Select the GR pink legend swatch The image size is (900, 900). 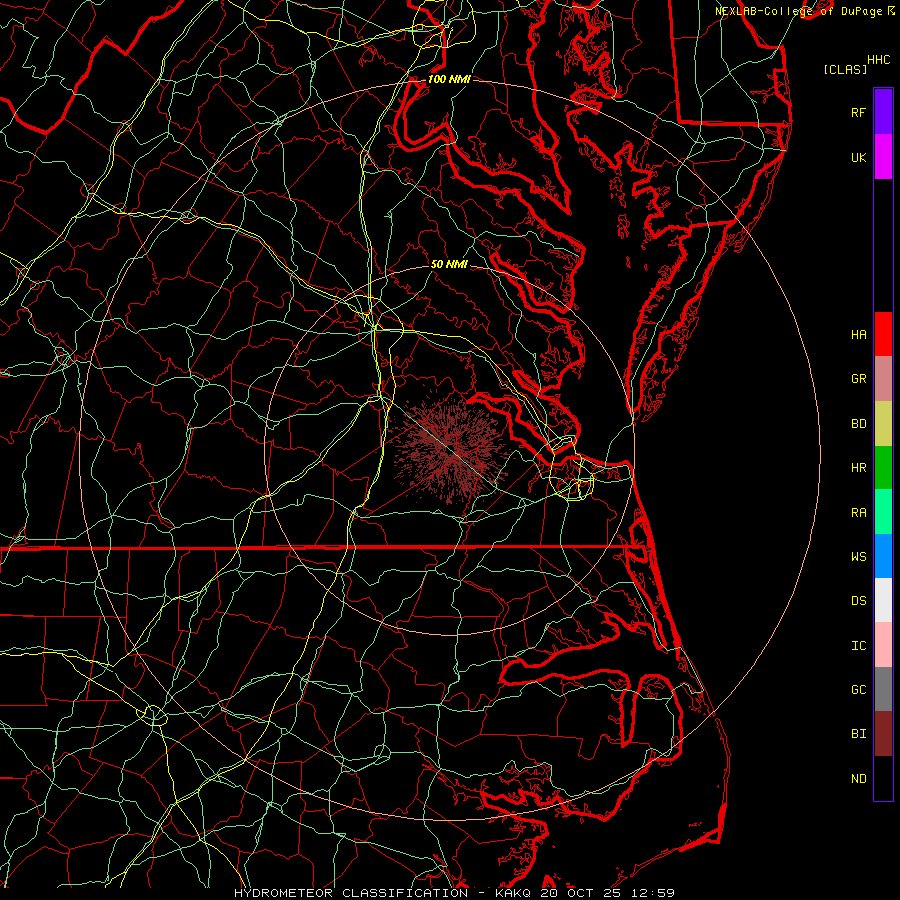[883, 378]
